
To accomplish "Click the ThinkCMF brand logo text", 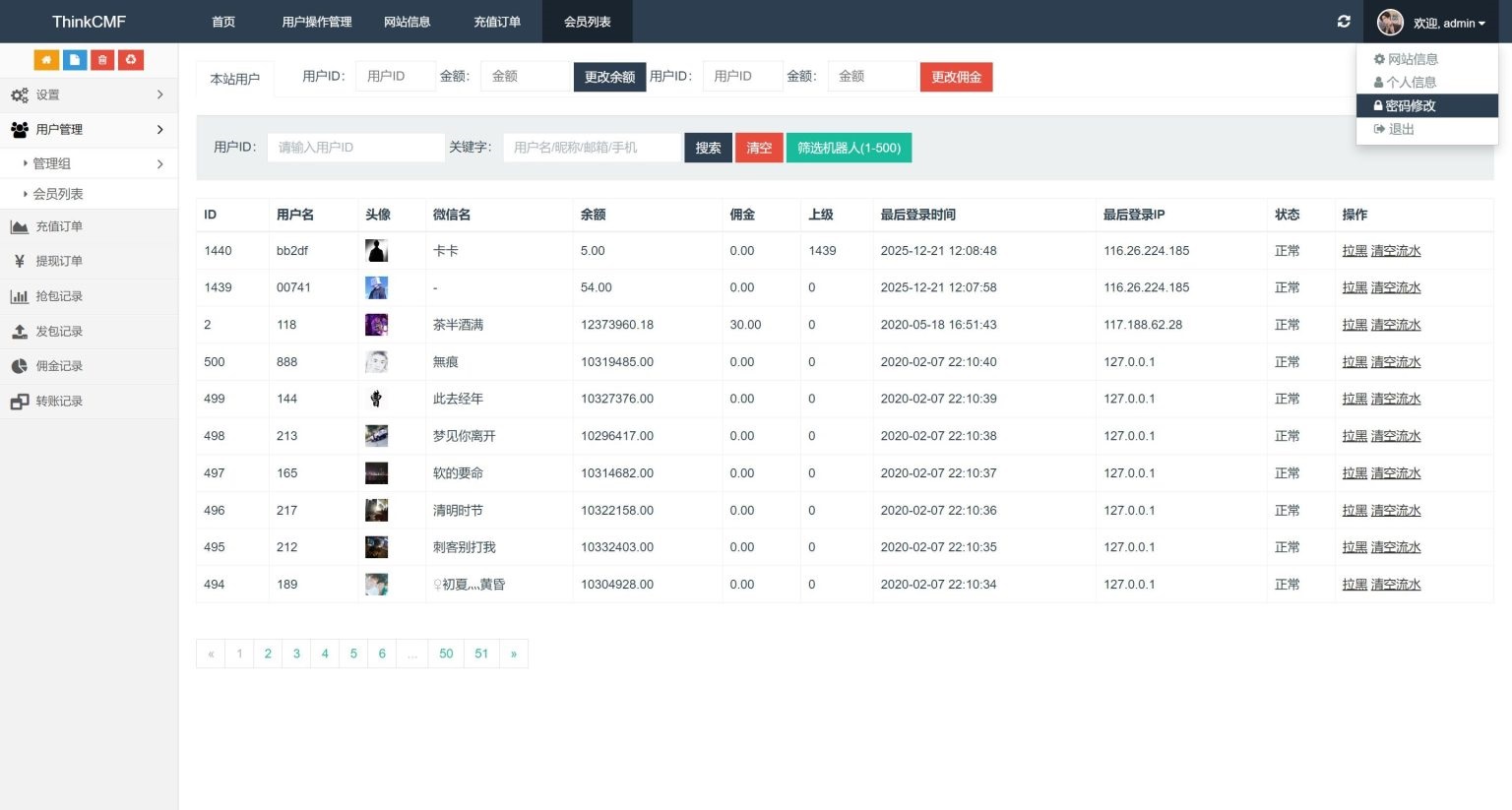I will click(89, 22).
